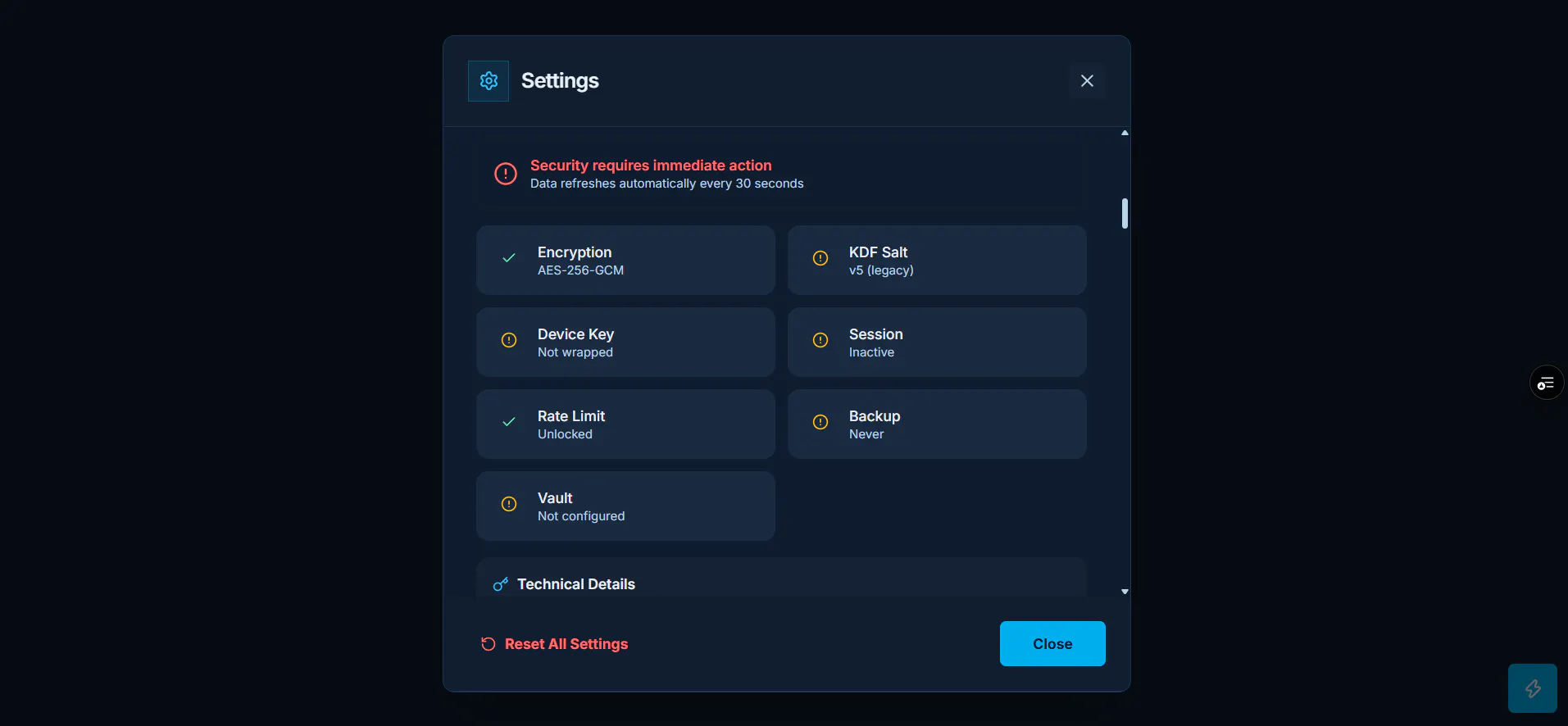Image resolution: width=1568 pixels, height=726 pixels.
Task: Click the Rate Limit checkmark icon
Action: coord(509,422)
